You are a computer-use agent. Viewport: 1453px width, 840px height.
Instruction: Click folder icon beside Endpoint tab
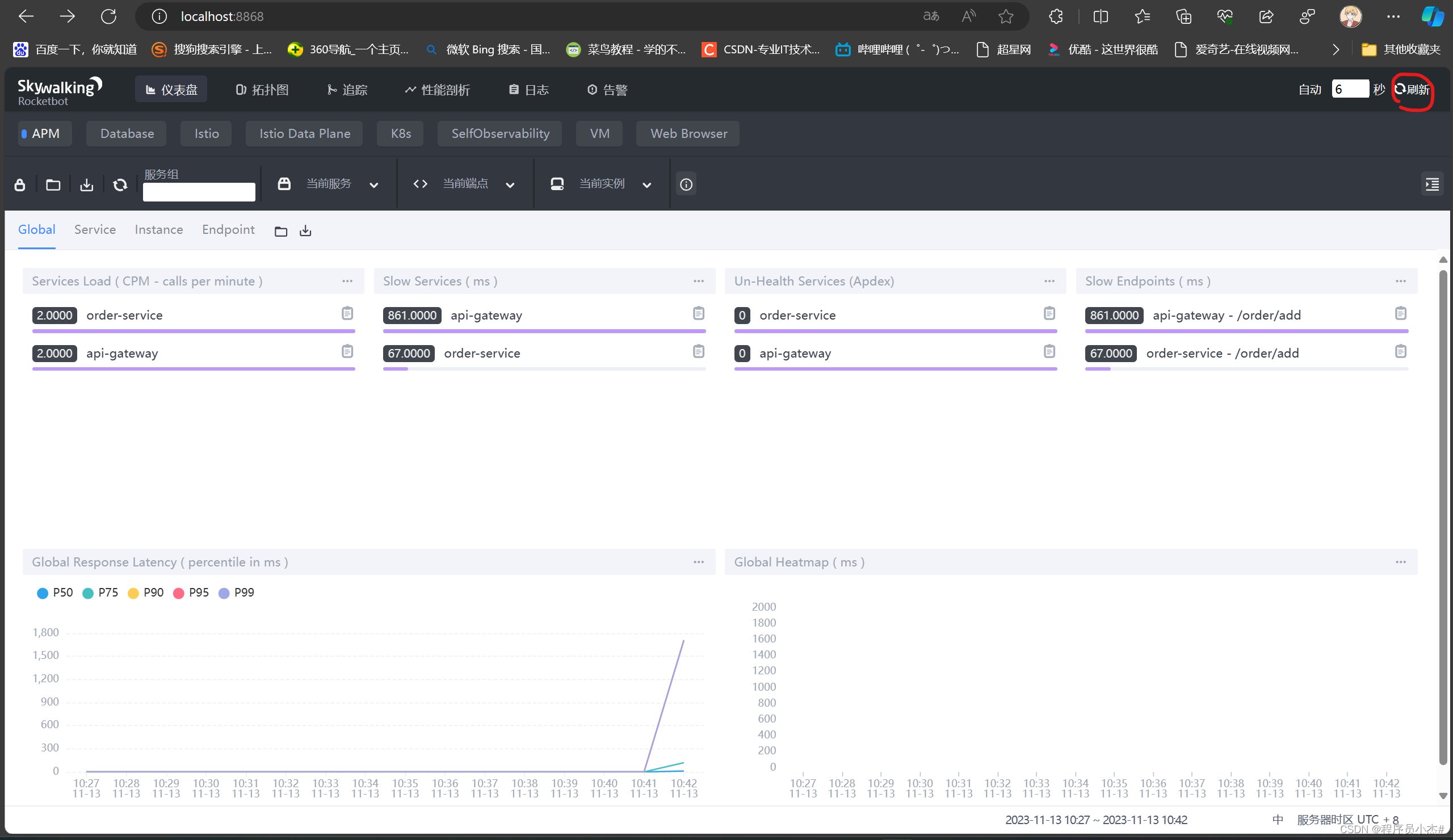281,231
